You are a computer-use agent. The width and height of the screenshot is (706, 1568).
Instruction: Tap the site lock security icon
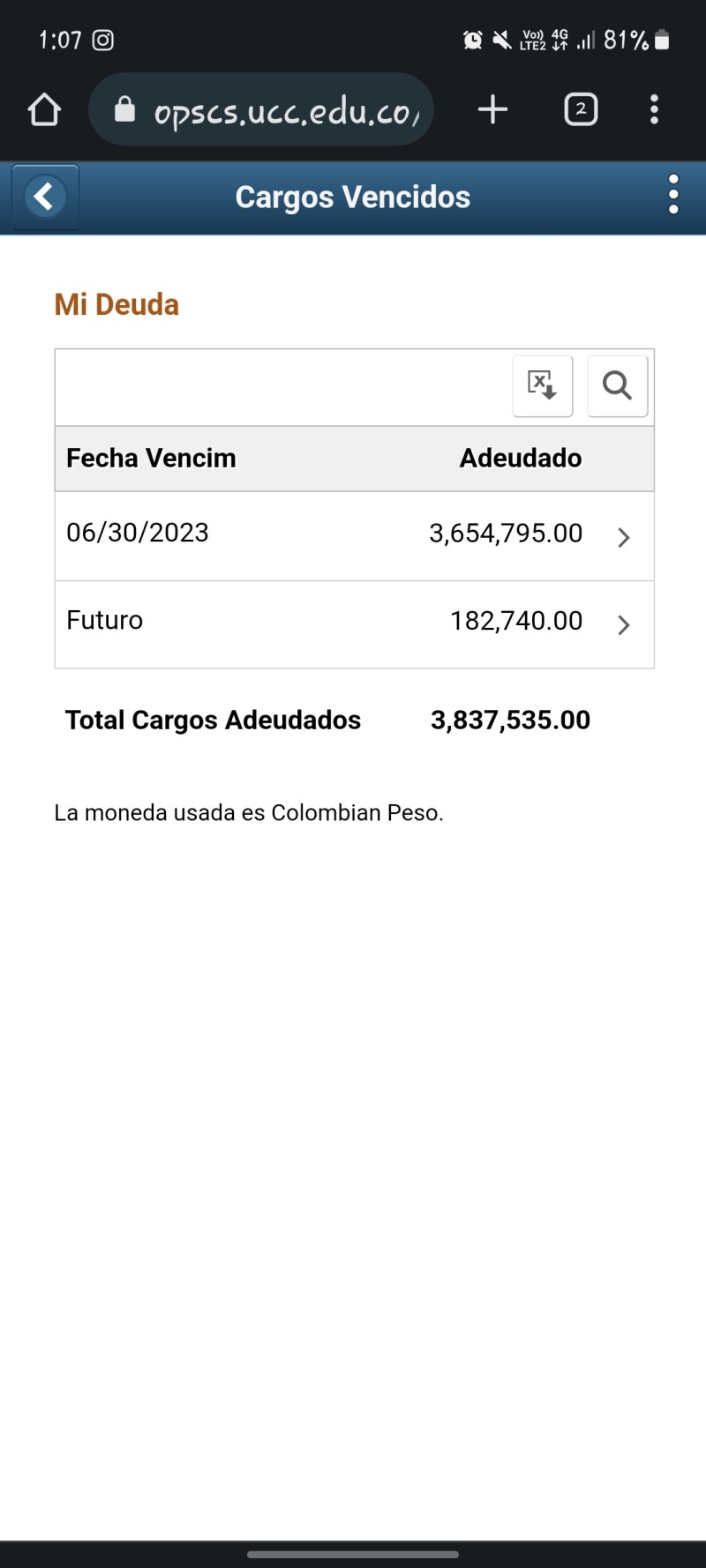(x=125, y=109)
